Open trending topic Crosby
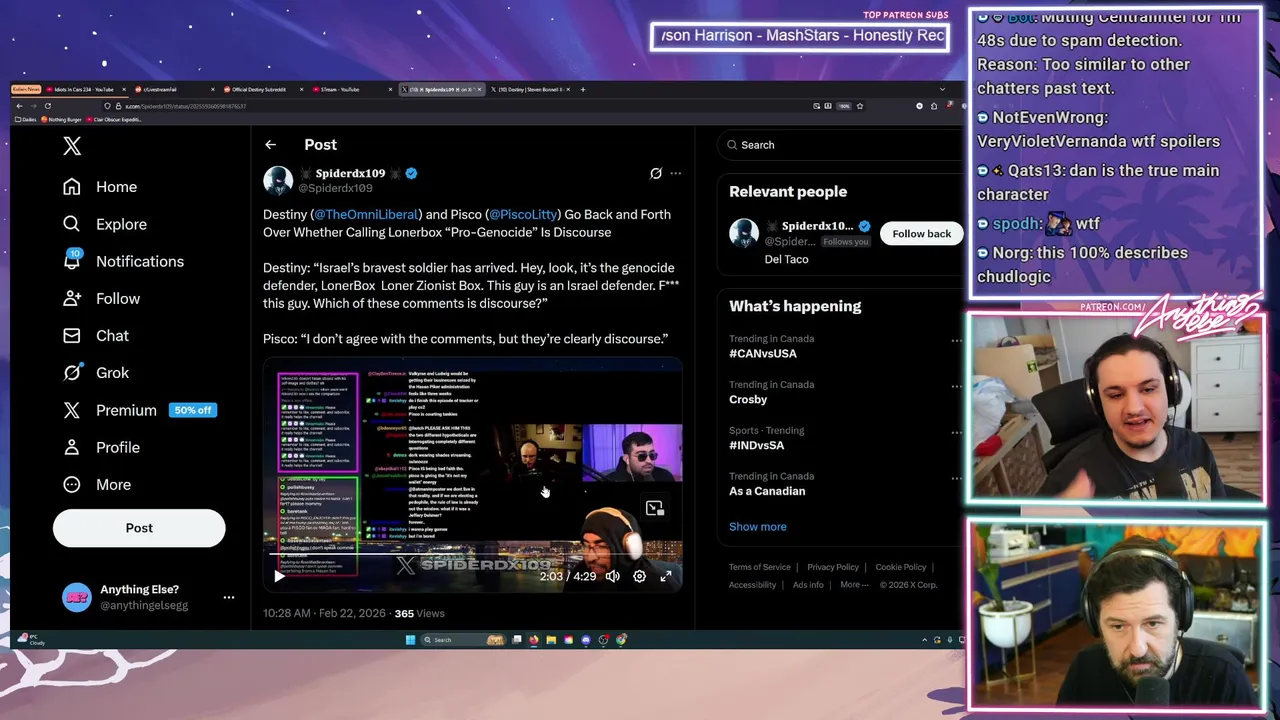This screenshot has height=720, width=1280. coord(748,399)
